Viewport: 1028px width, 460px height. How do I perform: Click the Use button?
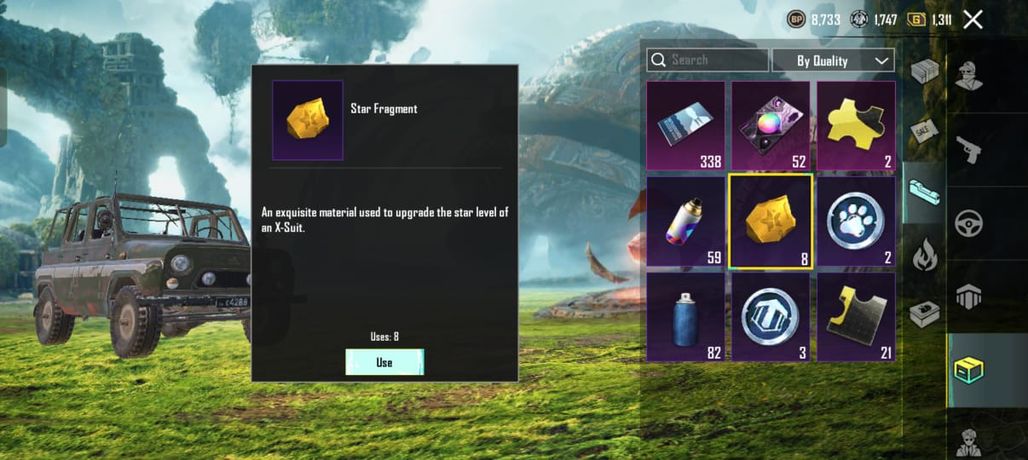(x=385, y=362)
